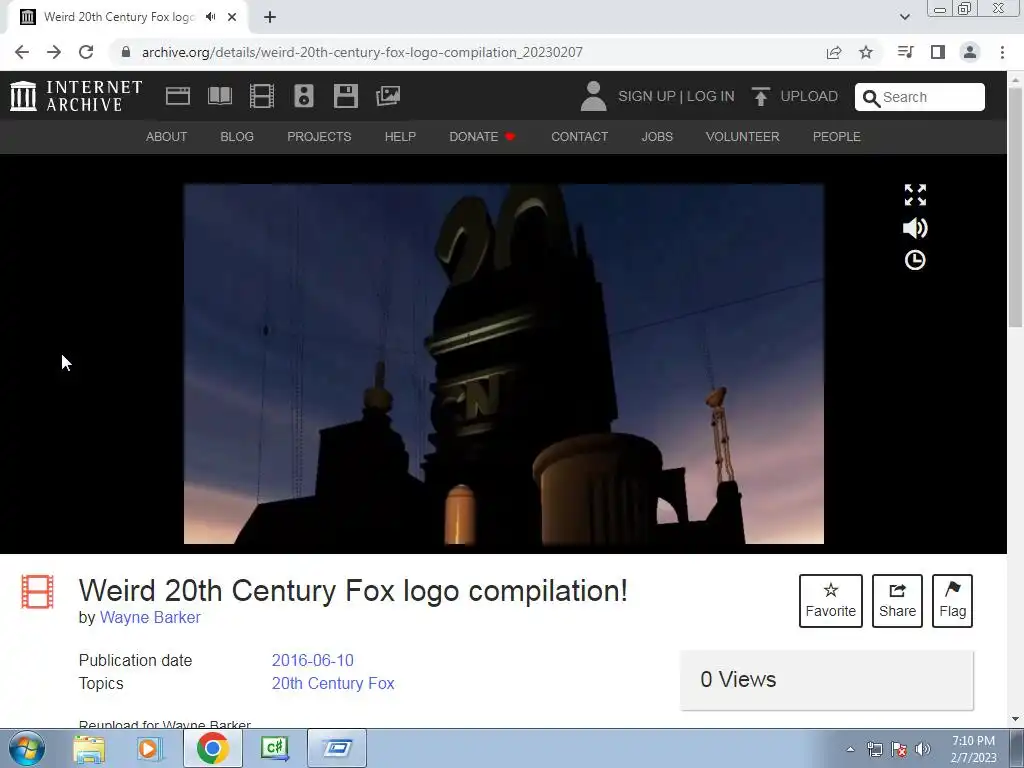This screenshot has height=768, width=1024.
Task: Open the Images section icon
Action: tap(388, 96)
